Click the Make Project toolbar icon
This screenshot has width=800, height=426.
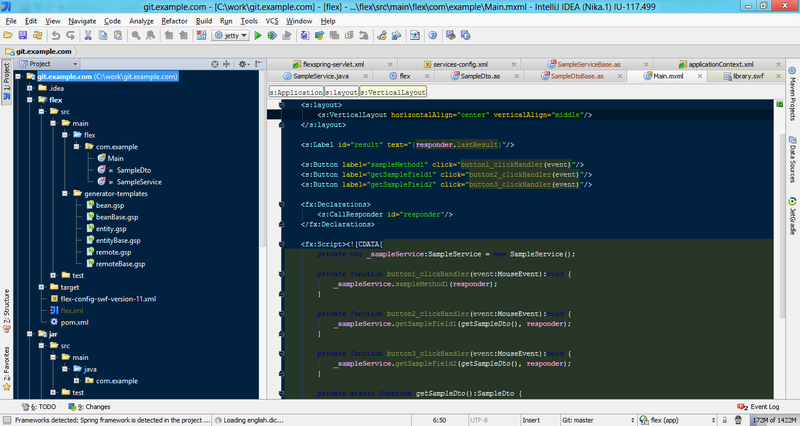tap(201, 35)
